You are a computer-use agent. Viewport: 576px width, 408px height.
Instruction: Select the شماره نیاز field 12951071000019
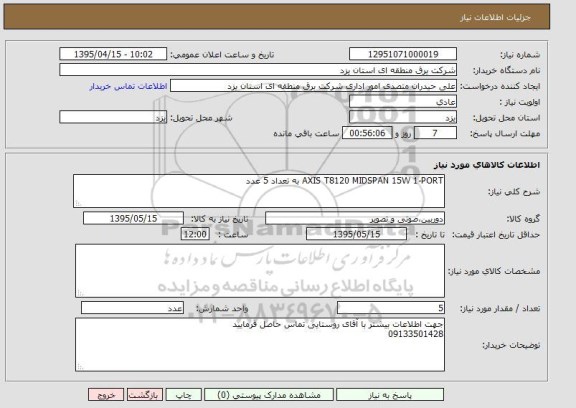click(403, 54)
